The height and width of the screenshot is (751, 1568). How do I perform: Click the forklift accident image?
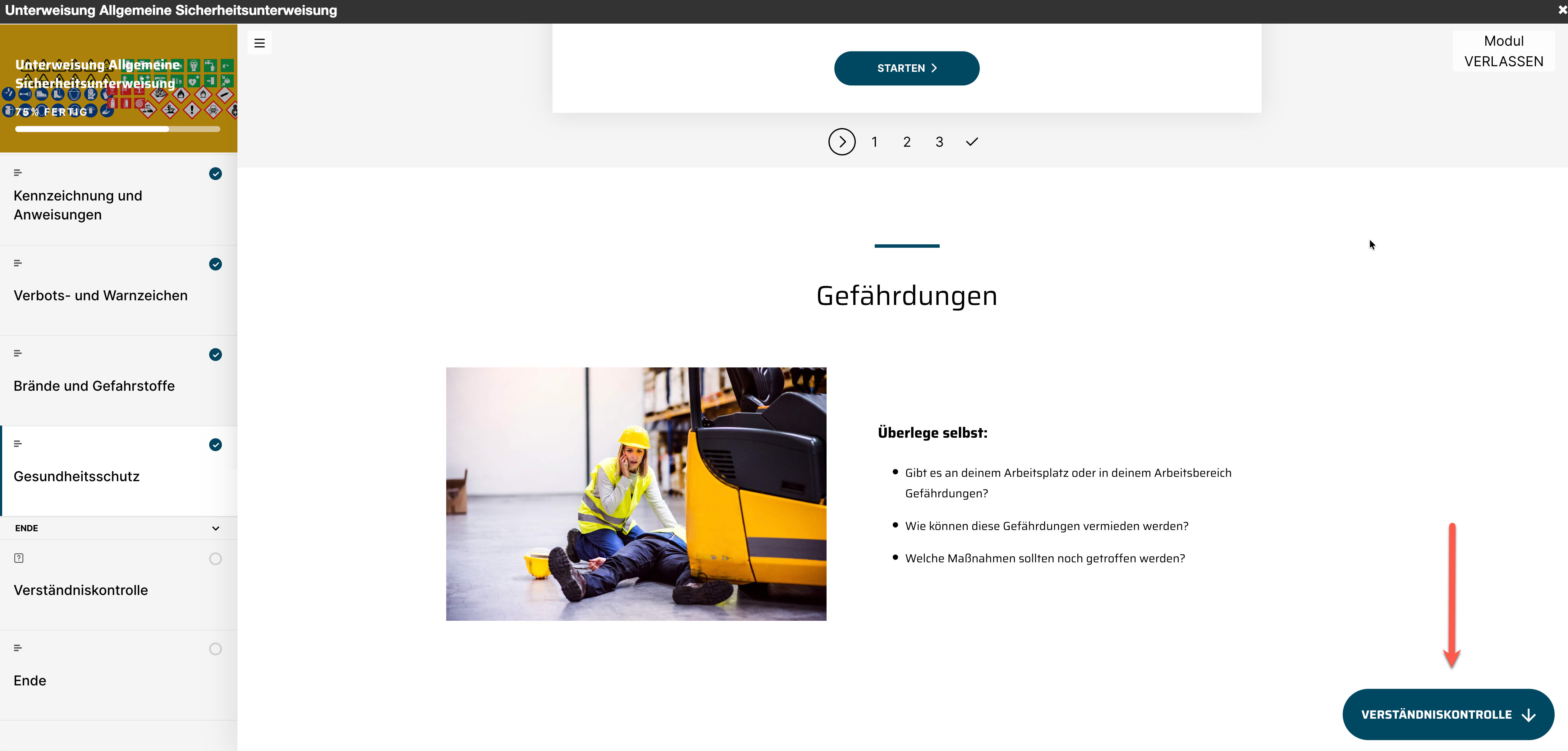click(x=636, y=494)
